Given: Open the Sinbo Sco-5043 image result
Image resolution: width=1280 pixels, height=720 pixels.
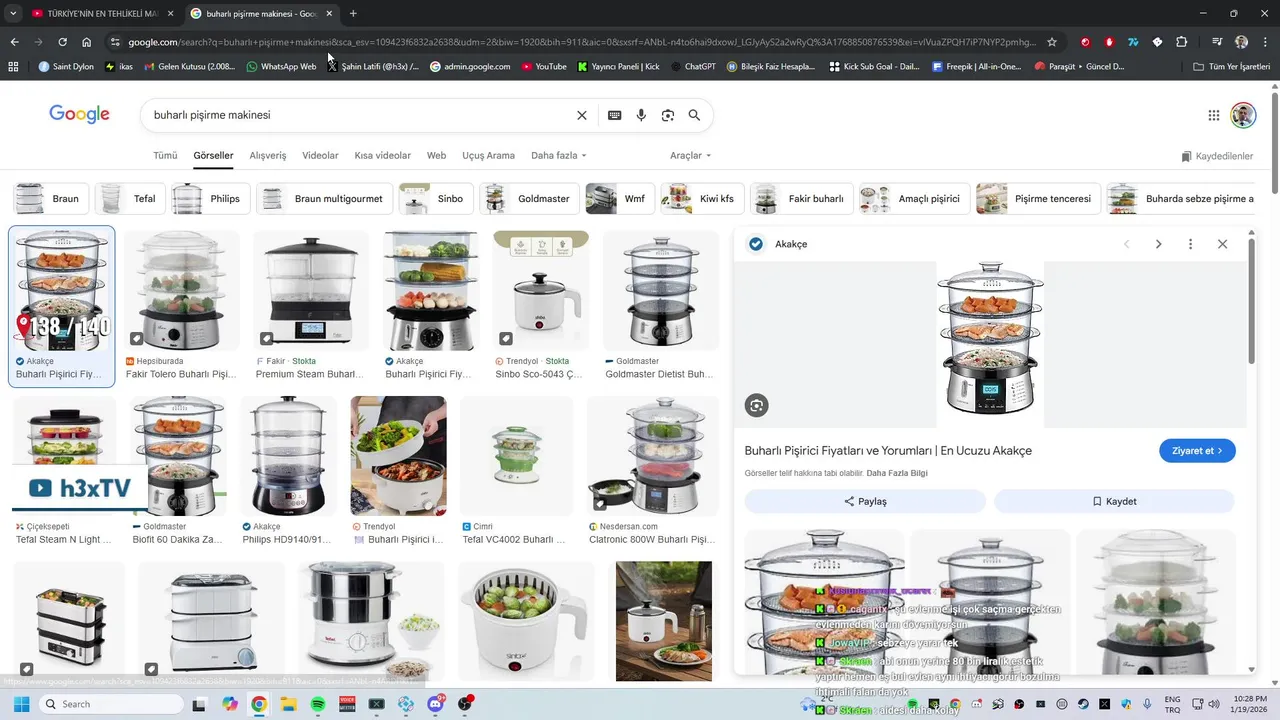Looking at the screenshot, I should click(x=541, y=291).
